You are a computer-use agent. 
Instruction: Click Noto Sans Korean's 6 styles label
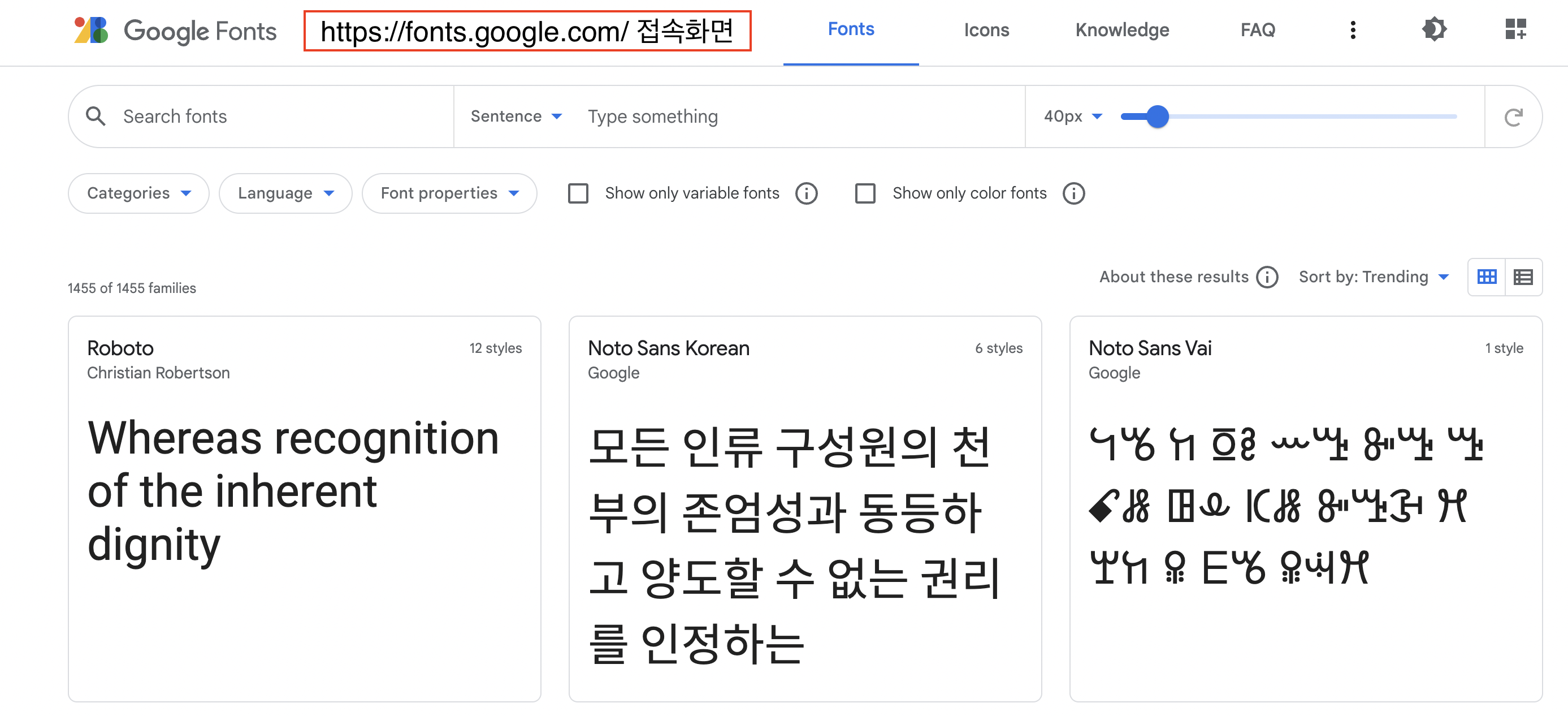pyautogui.click(x=999, y=348)
